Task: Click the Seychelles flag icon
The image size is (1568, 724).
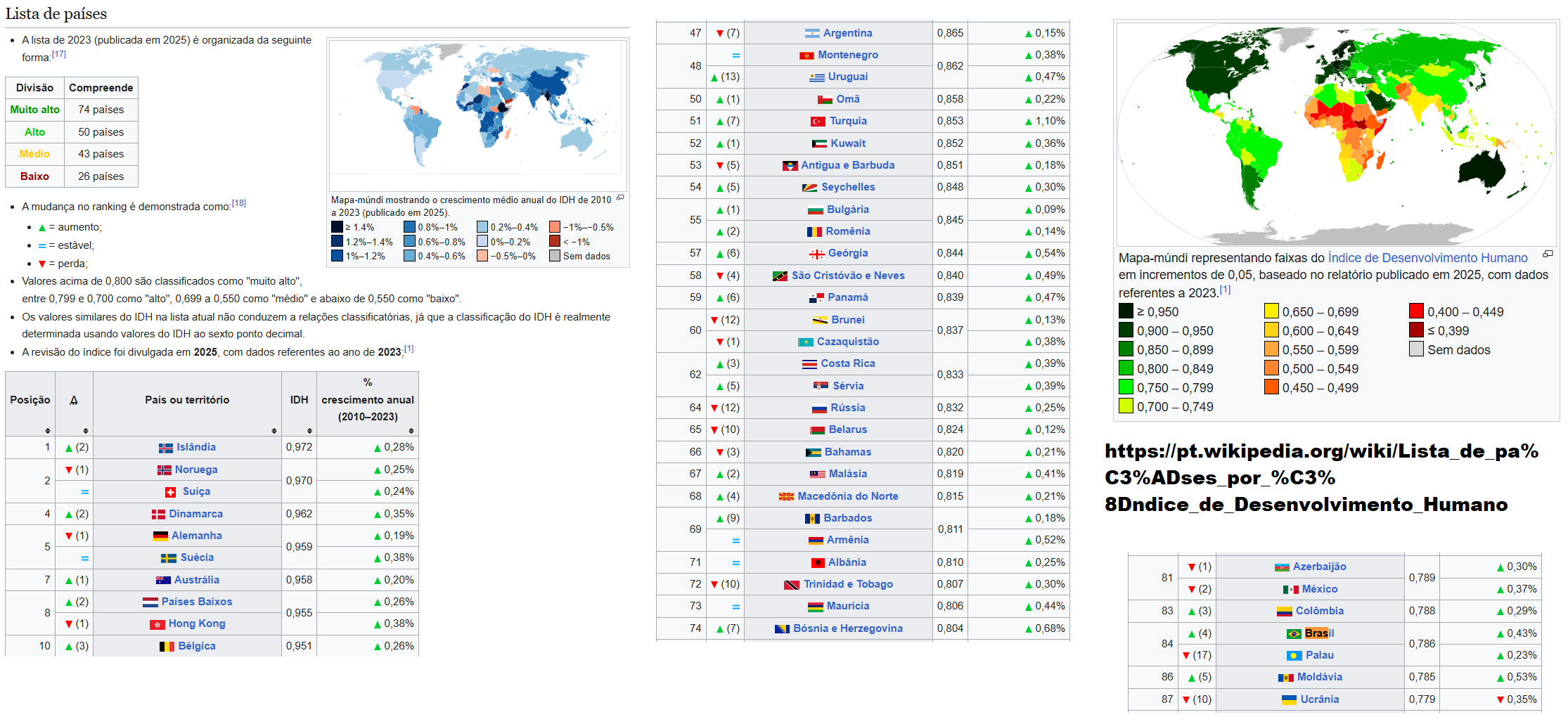Action: pyautogui.click(x=809, y=188)
